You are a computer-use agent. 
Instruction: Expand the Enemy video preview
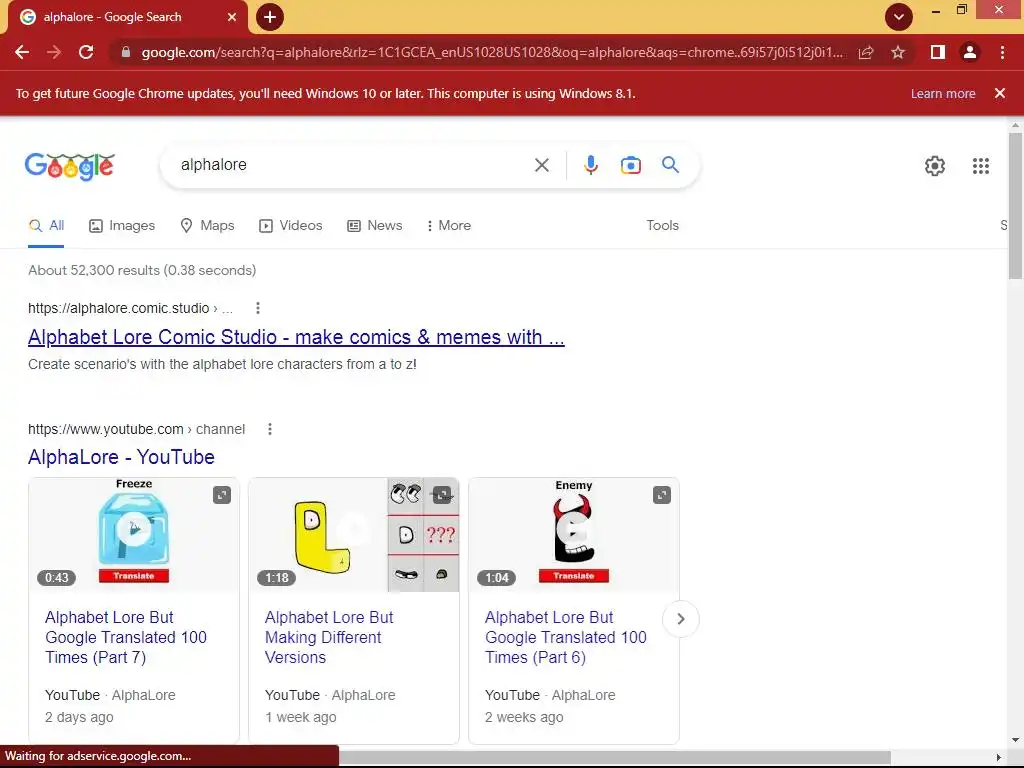pos(662,495)
